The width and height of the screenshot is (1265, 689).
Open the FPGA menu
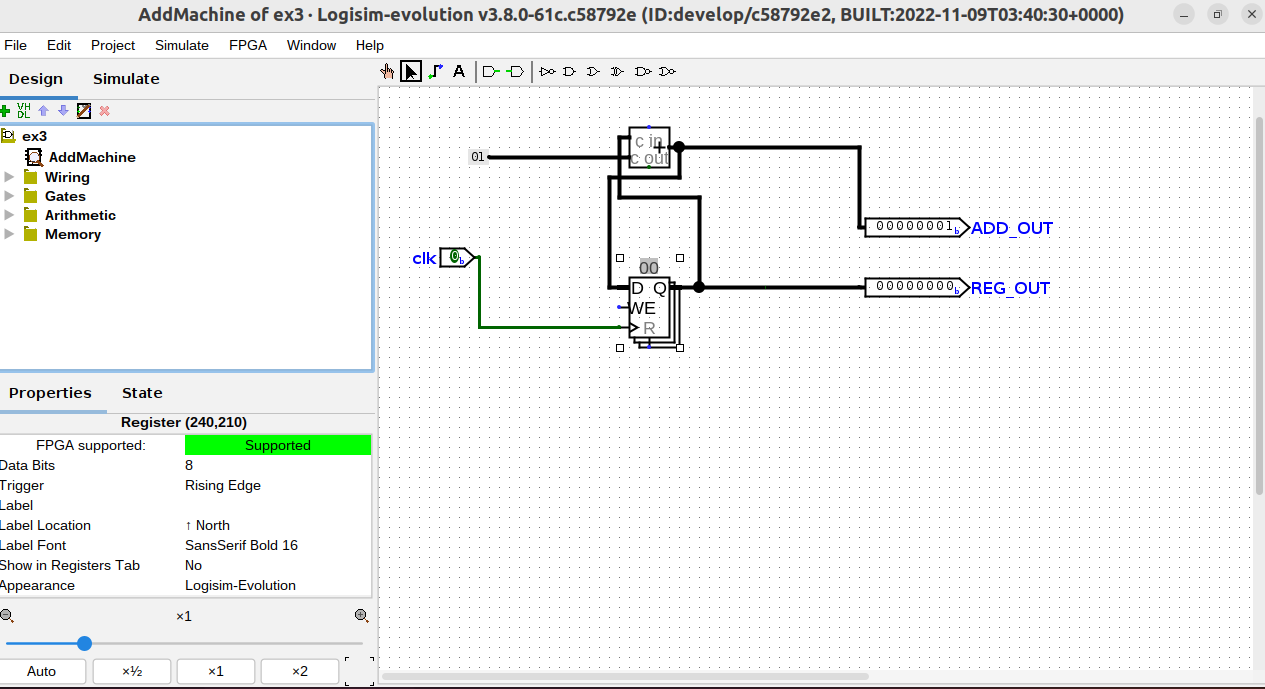(248, 45)
